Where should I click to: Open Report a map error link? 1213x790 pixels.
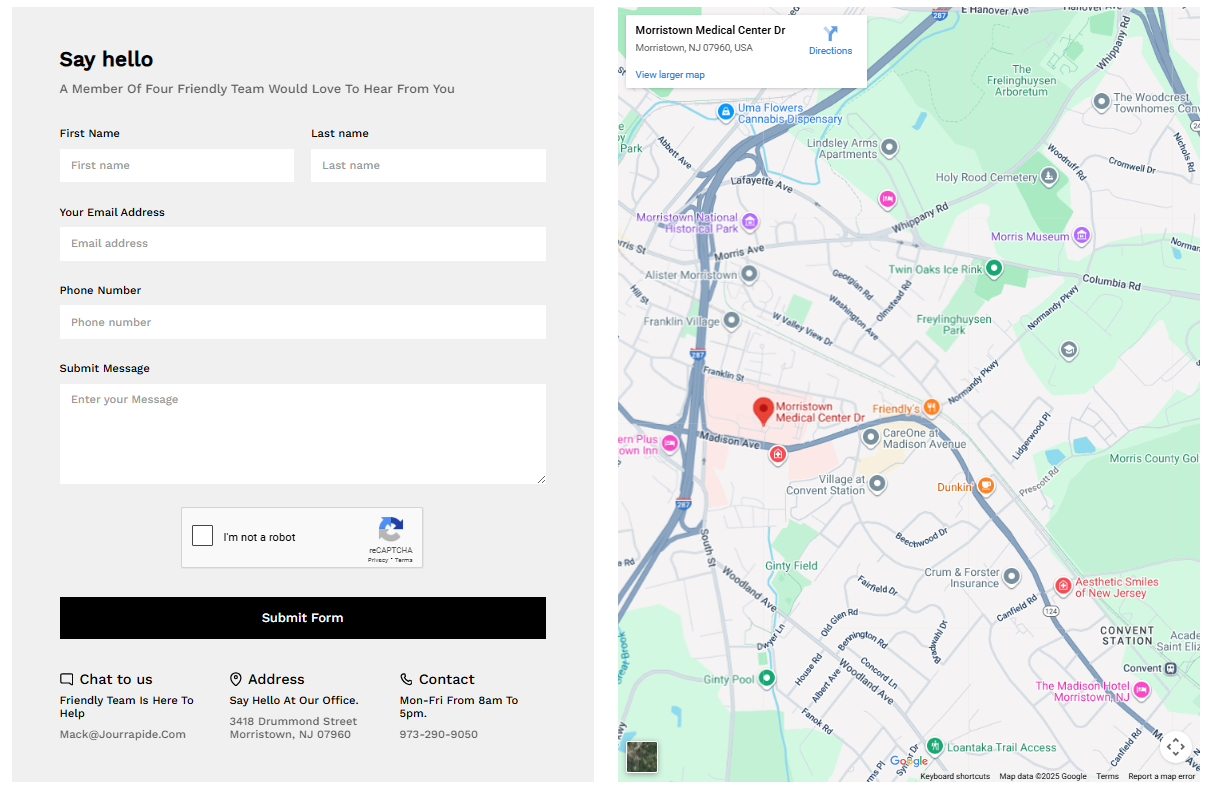(x=1161, y=777)
